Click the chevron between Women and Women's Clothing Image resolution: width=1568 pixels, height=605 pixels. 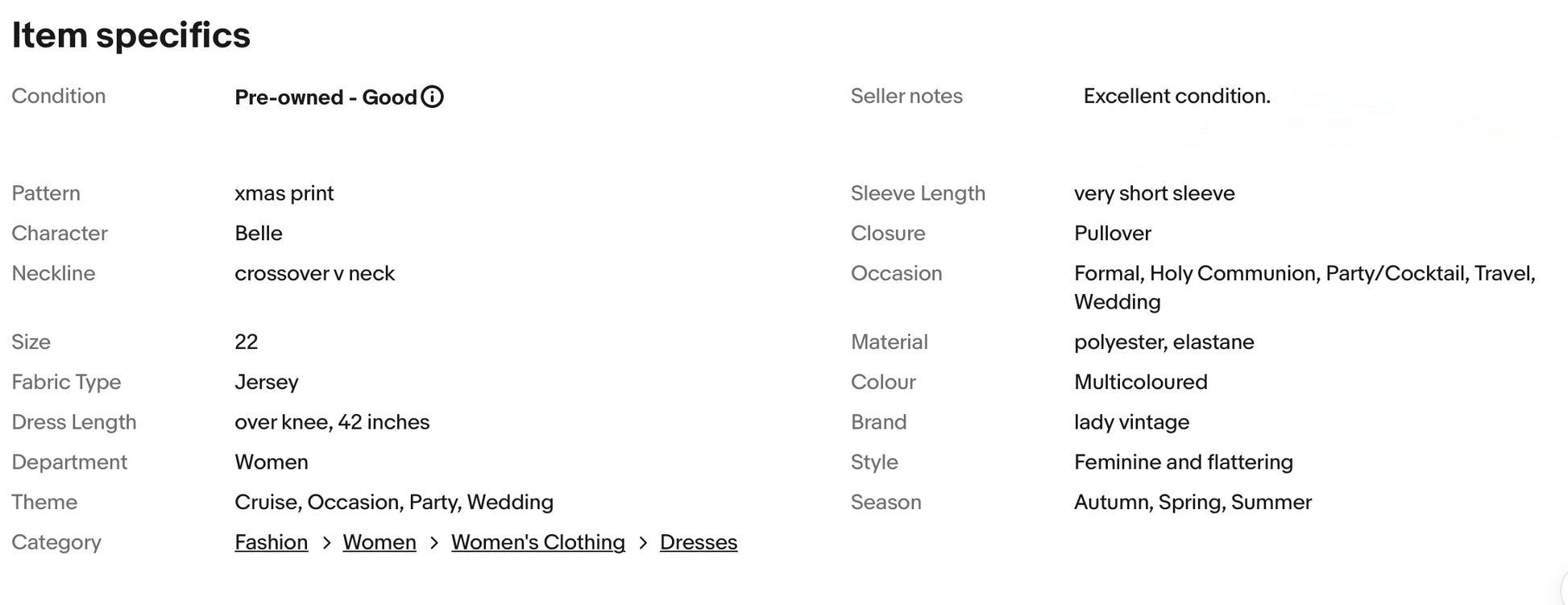coord(434,543)
